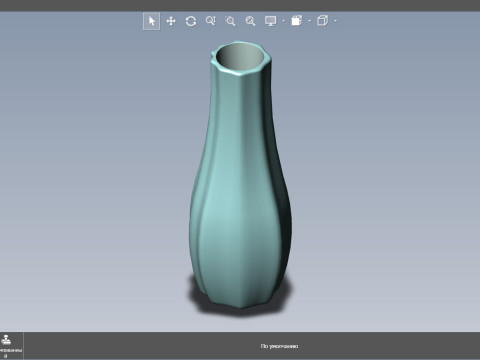Viewport: 480px width, 360px height.
Task: Click the 'По умолчанию' label in bottom bar
Action: [x=279, y=346]
